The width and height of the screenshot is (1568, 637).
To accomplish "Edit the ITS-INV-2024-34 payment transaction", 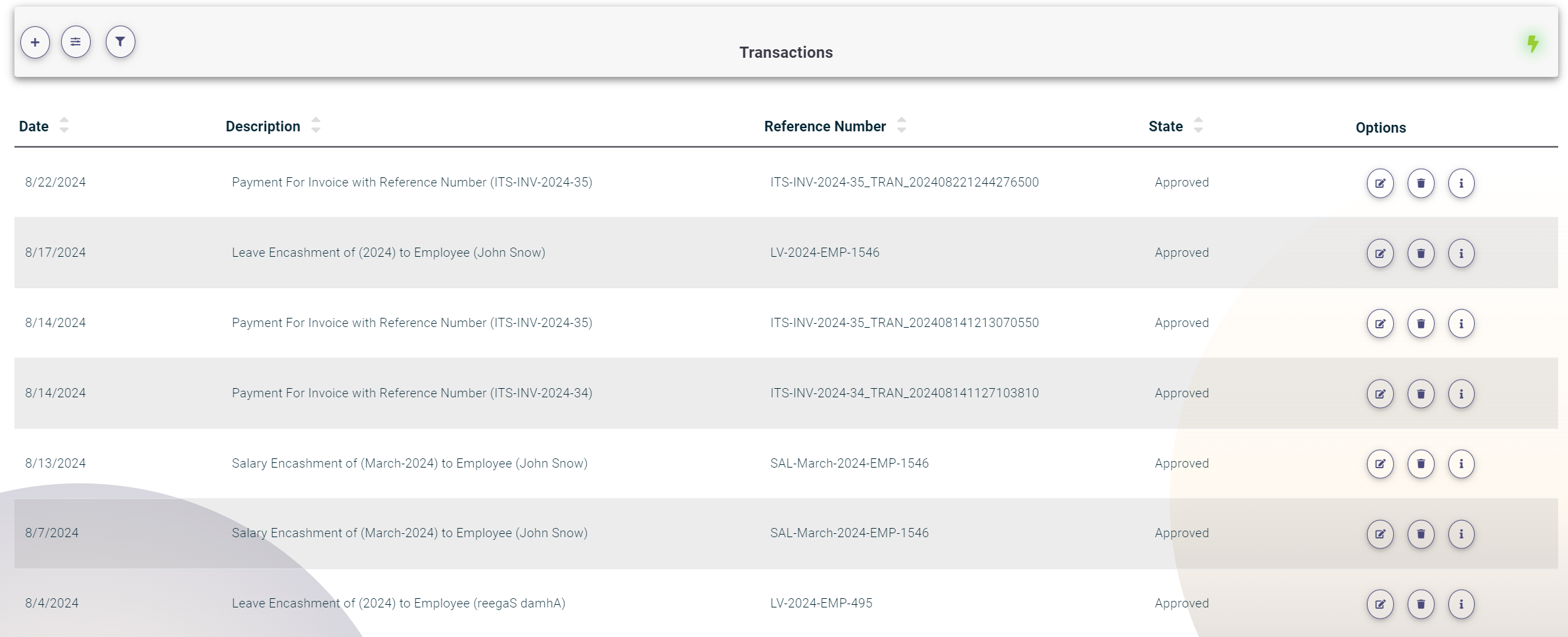I will click(1380, 394).
